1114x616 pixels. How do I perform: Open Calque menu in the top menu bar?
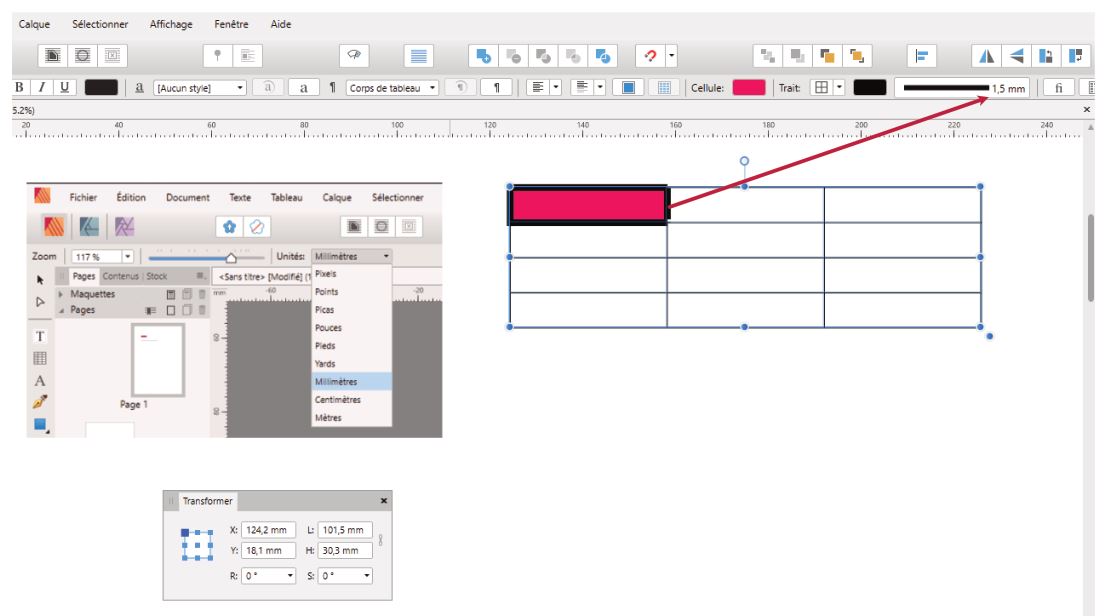[34, 24]
